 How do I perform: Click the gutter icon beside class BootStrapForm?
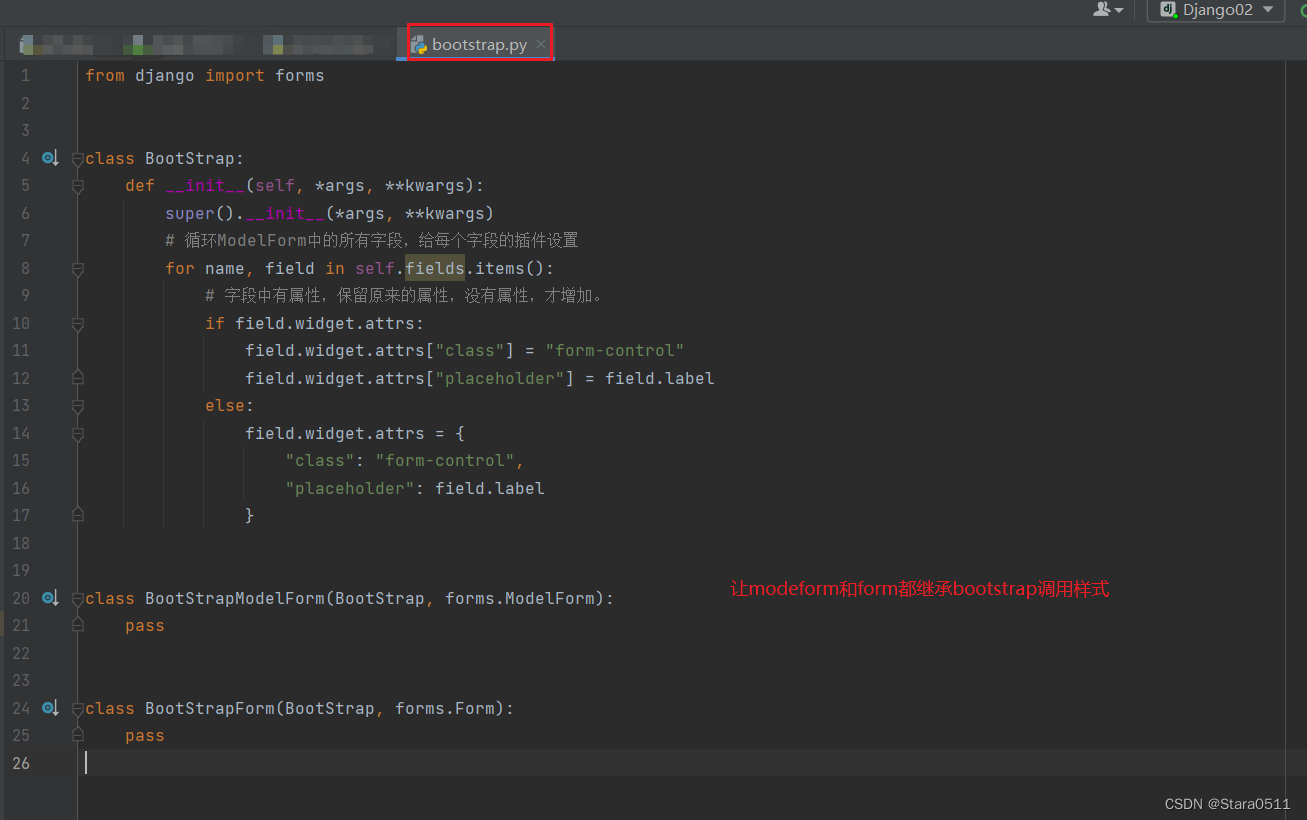pos(50,708)
